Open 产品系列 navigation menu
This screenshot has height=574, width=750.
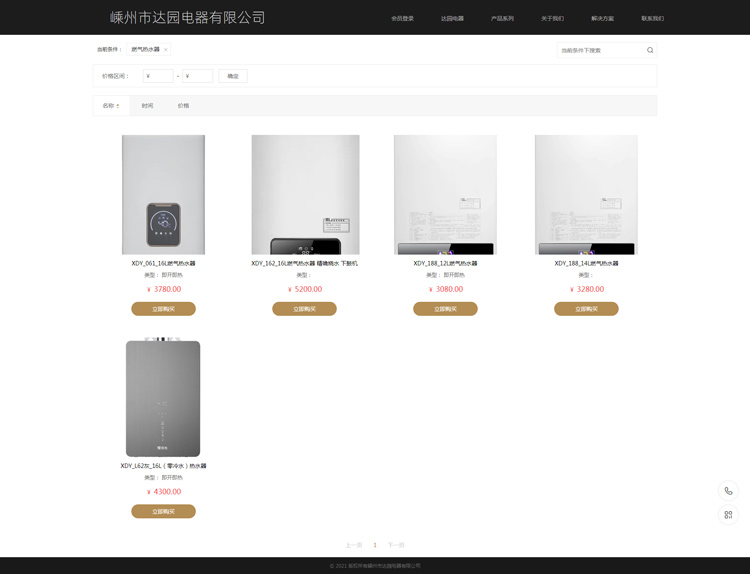coord(502,19)
